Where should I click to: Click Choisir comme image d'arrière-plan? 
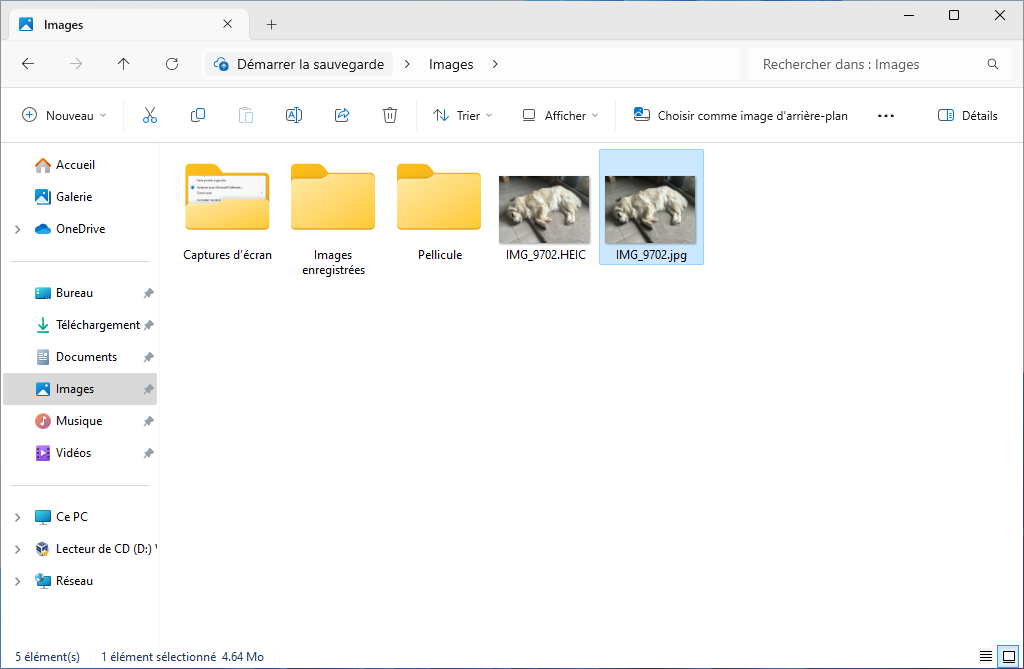coord(741,116)
